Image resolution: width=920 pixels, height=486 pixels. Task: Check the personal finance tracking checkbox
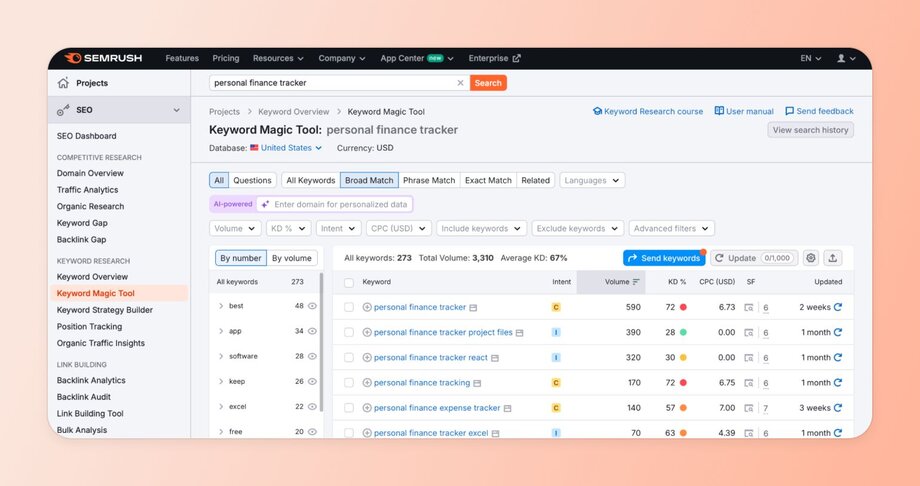pos(349,383)
